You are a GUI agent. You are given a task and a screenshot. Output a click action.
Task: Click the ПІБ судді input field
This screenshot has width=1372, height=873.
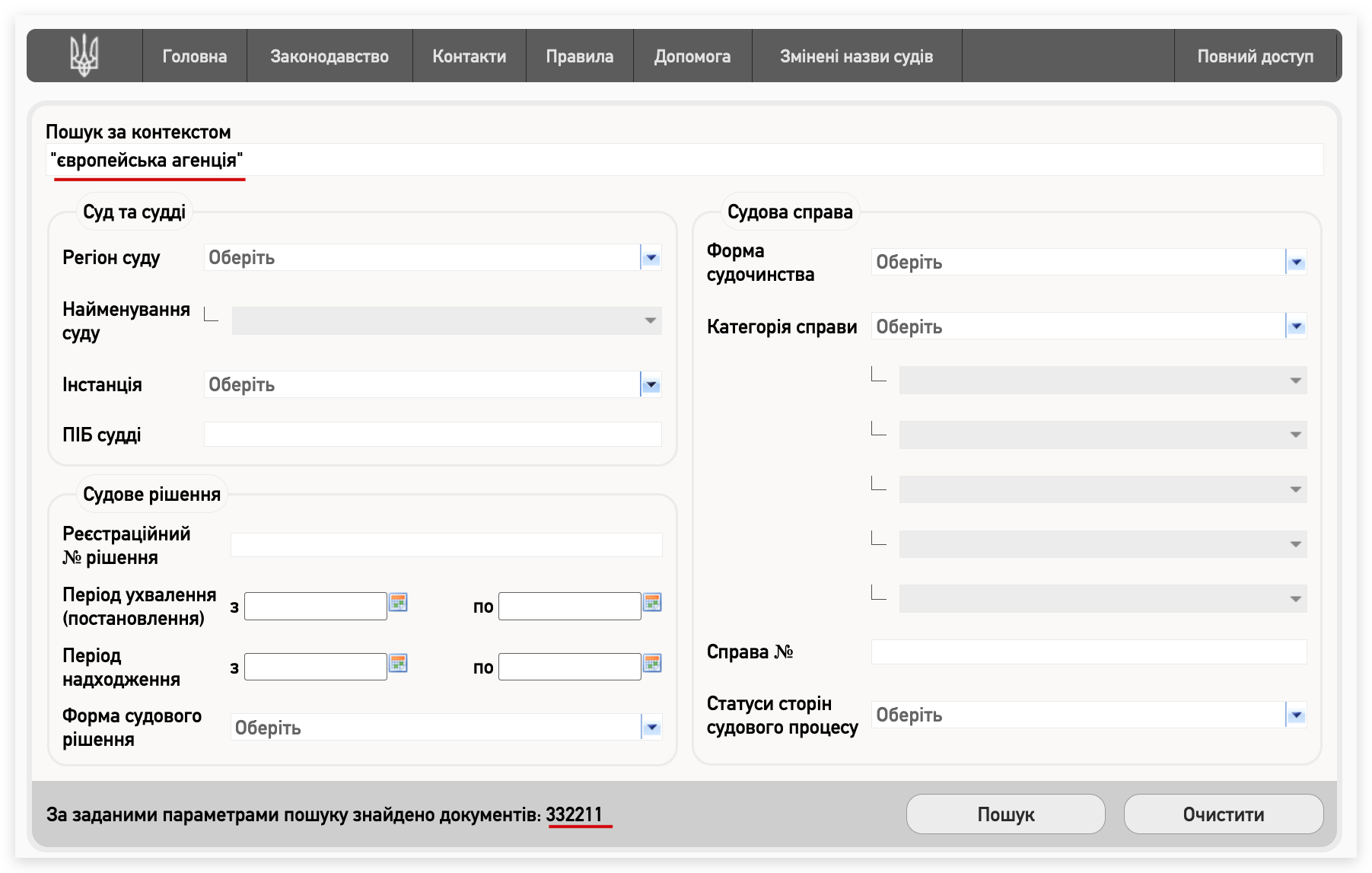click(432, 435)
